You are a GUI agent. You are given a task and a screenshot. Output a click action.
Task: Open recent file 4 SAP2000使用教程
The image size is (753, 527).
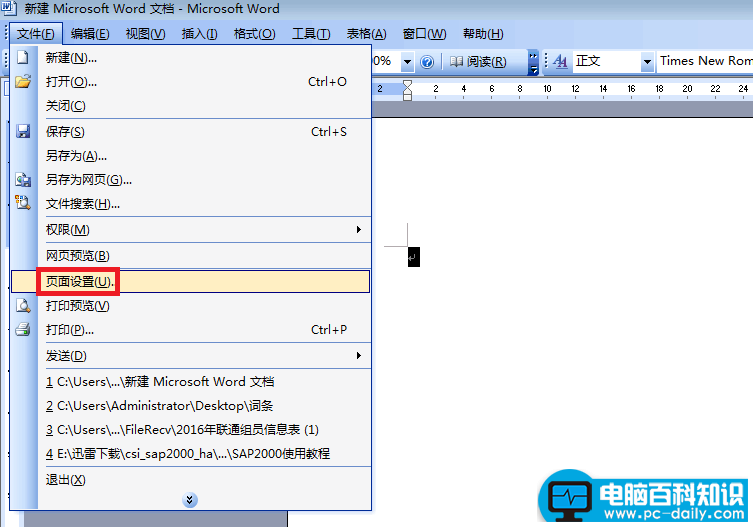(x=191, y=453)
